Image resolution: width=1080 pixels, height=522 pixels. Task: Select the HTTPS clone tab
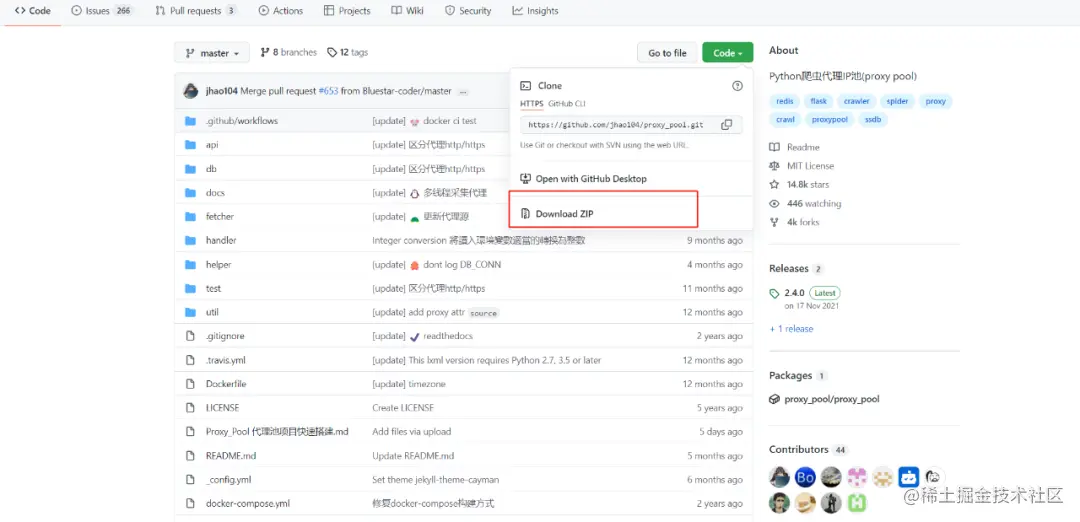coord(532,103)
